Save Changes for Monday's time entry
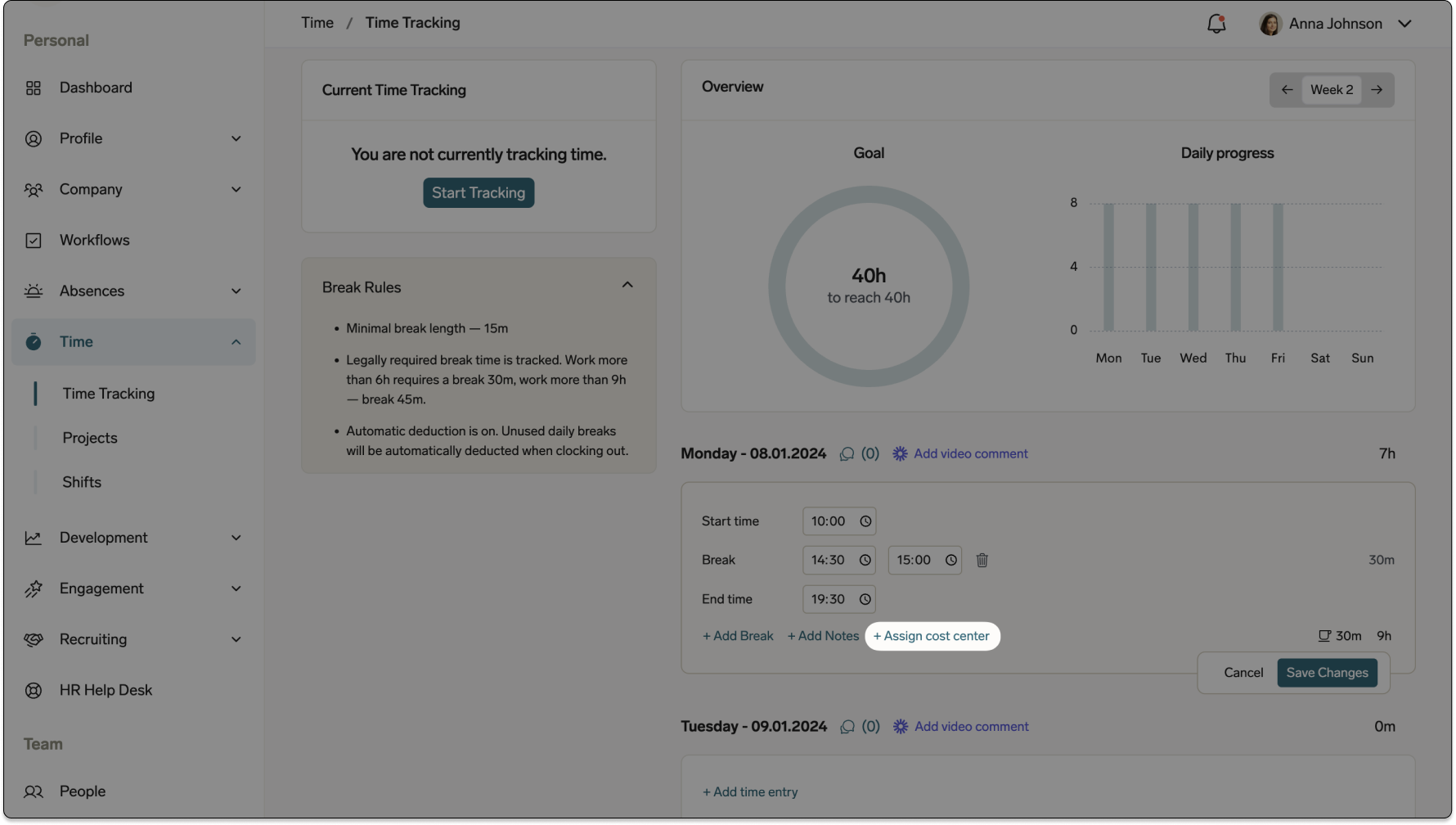 (1327, 672)
